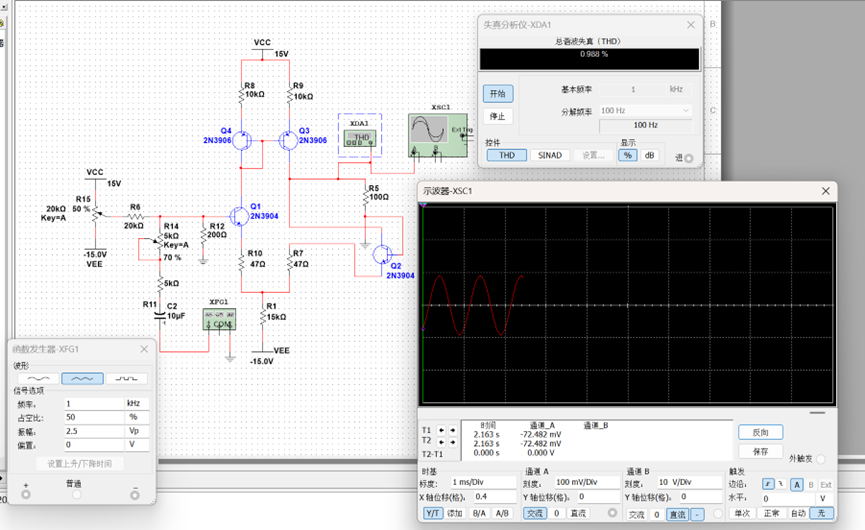Select the XSC1 oscilloscope instrument on schematic
The height and width of the screenshot is (530, 865).
(x=438, y=135)
